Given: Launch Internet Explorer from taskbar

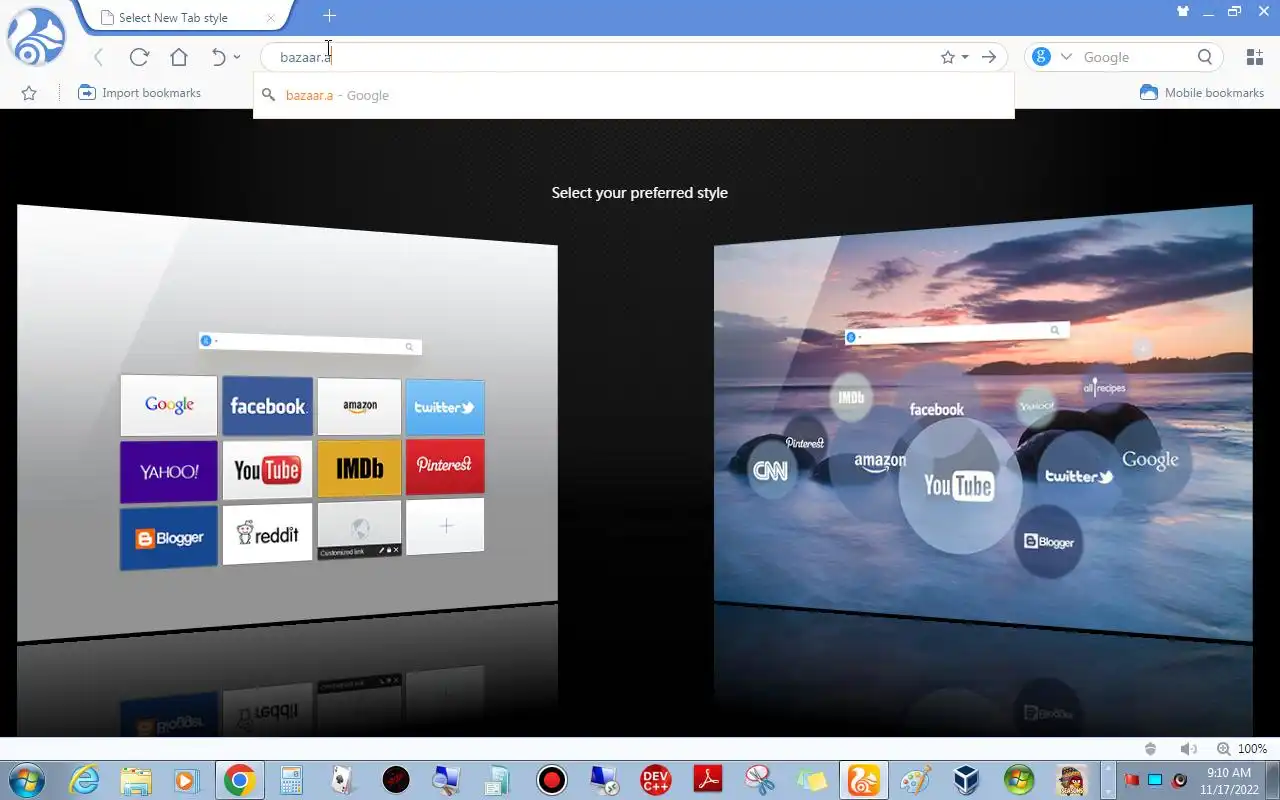Looking at the screenshot, I should click(84, 780).
